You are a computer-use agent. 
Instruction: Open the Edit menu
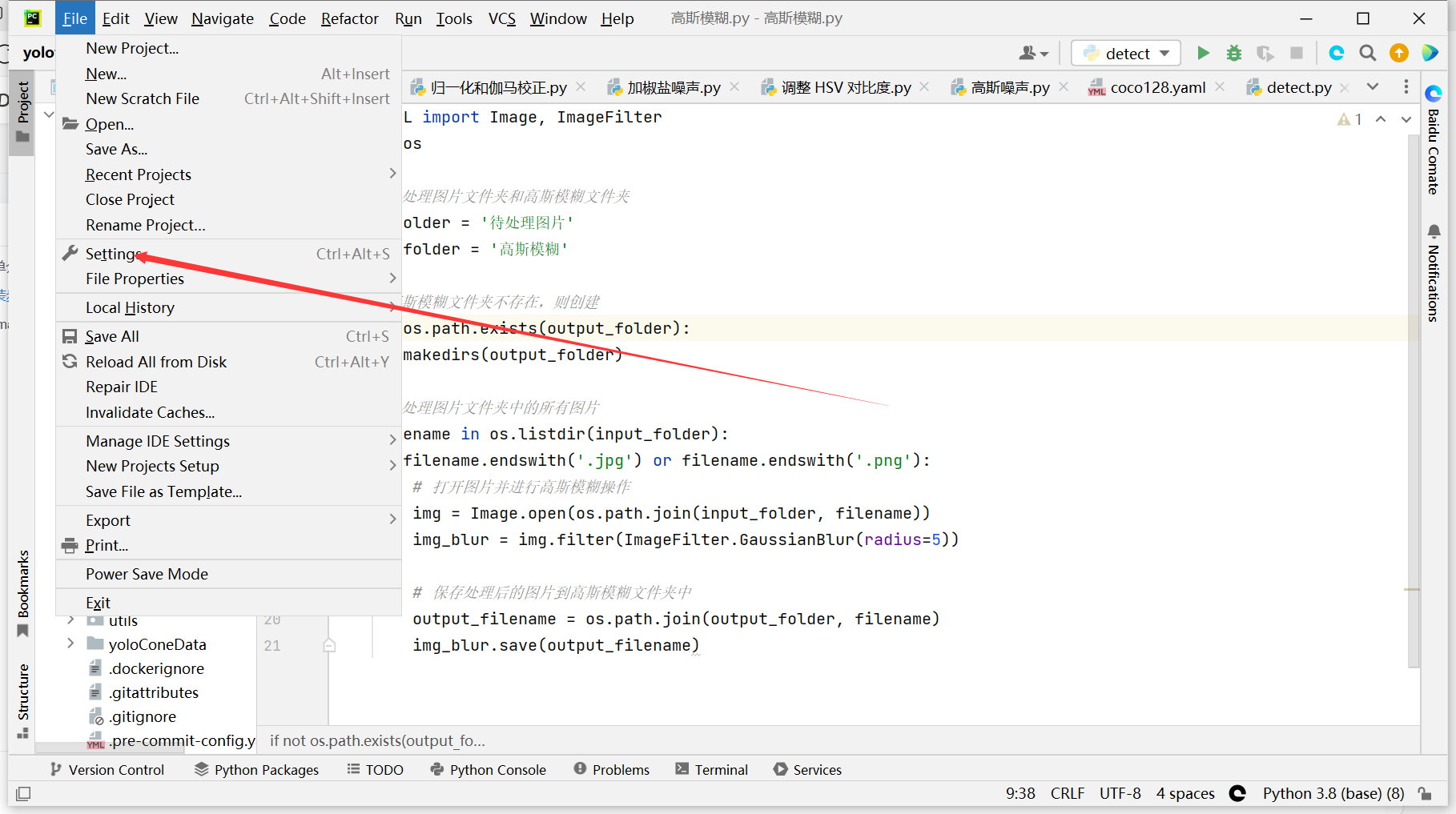(115, 18)
